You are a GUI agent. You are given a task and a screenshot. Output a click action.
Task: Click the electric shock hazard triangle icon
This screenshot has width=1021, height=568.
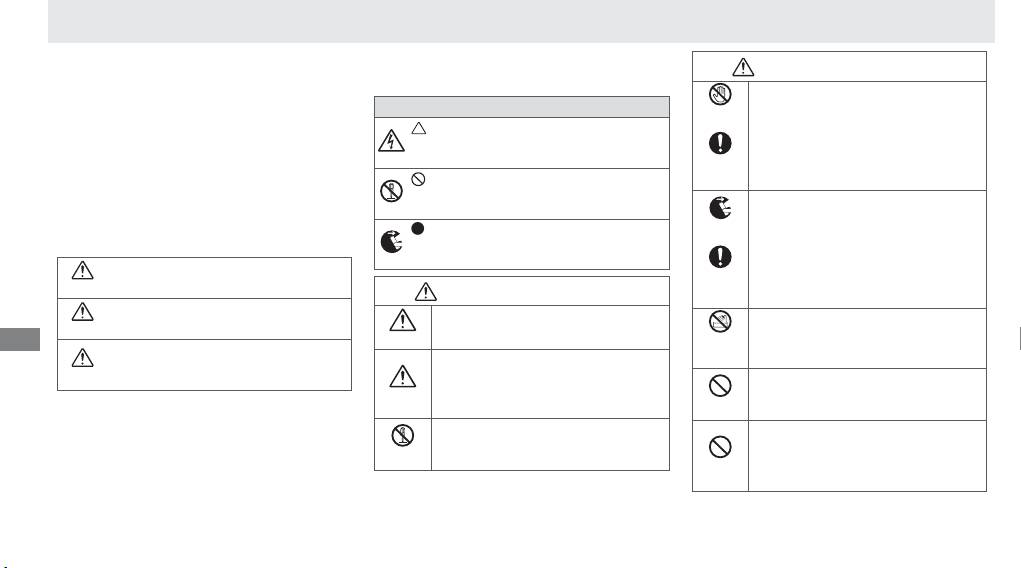point(391,142)
